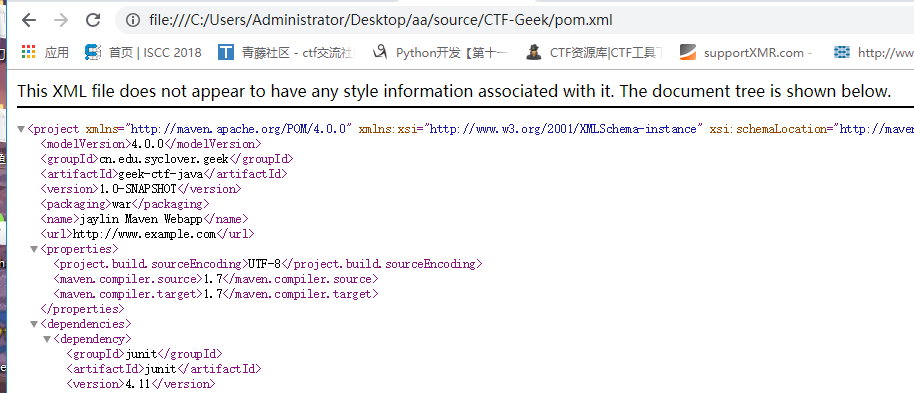This screenshot has height=393, width=914.
Task: Click the xmlns maven.apache.org/POM/4.0.0 attribute
Action: pyautogui.click(x=220, y=129)
